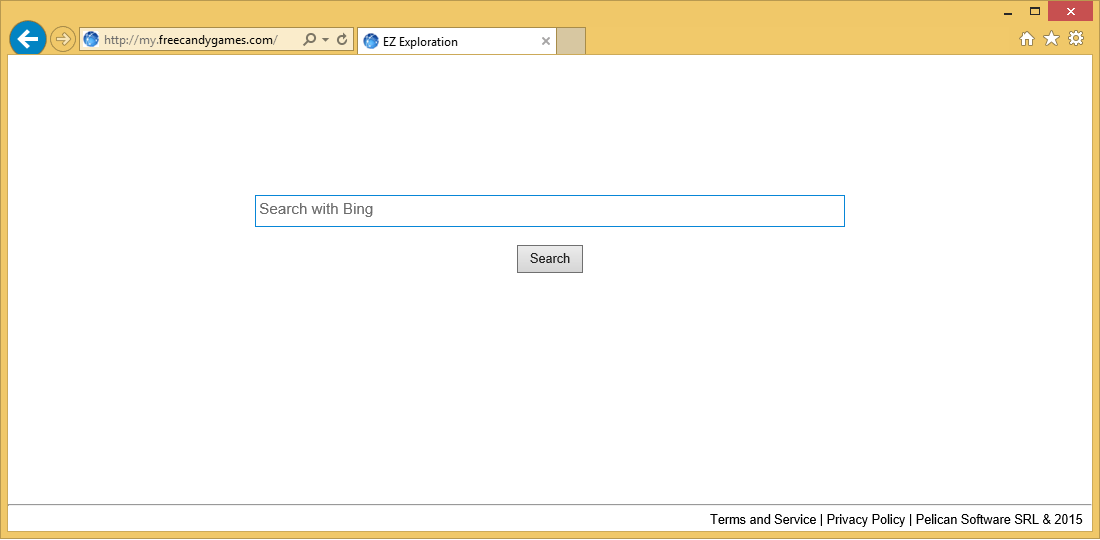
Task: Click the address bar site globe icon
Action: tap(91, 40)
